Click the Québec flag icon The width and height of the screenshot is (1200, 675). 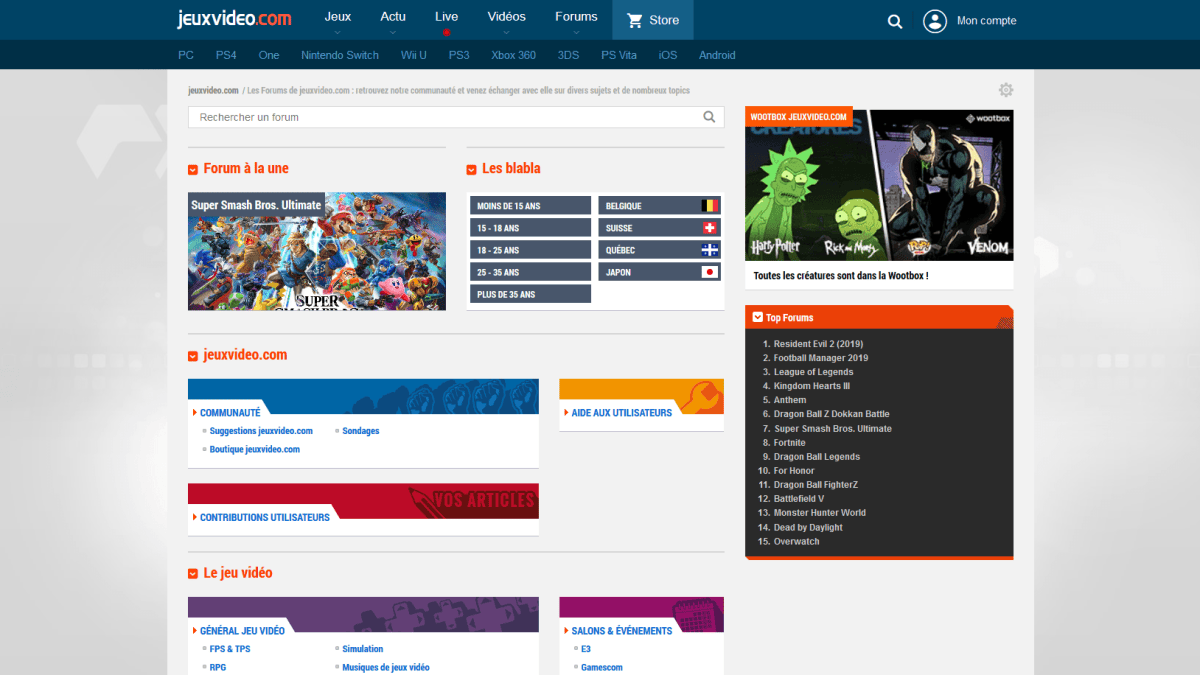click(x=710, y=250)
